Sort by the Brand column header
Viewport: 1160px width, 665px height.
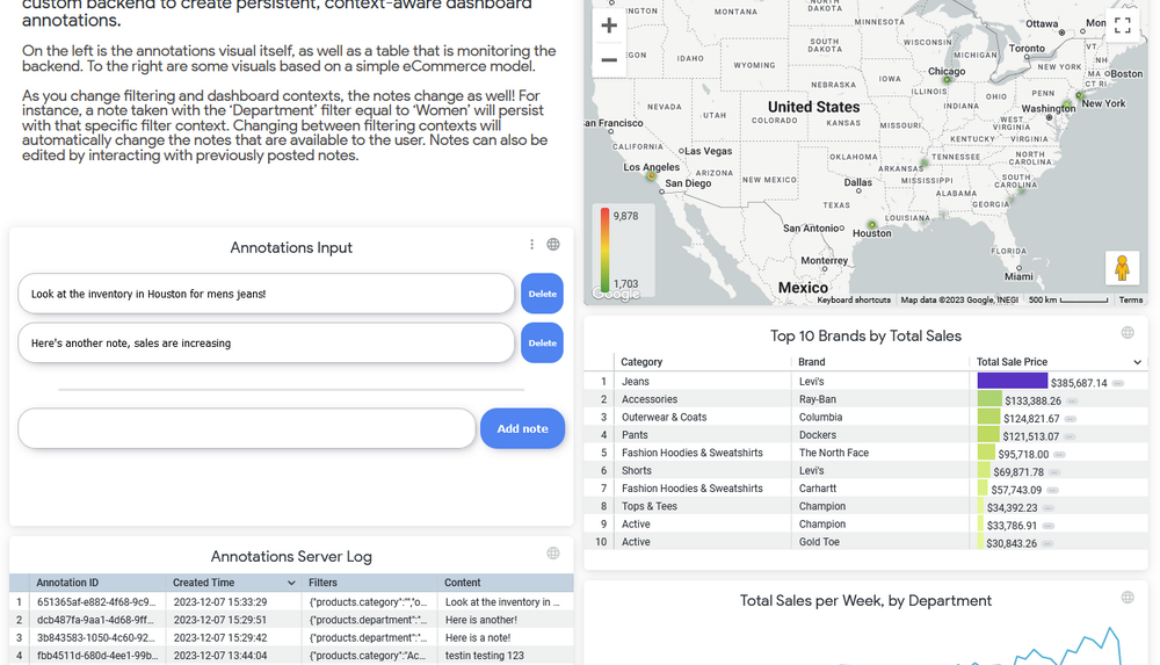pos(812,362)
